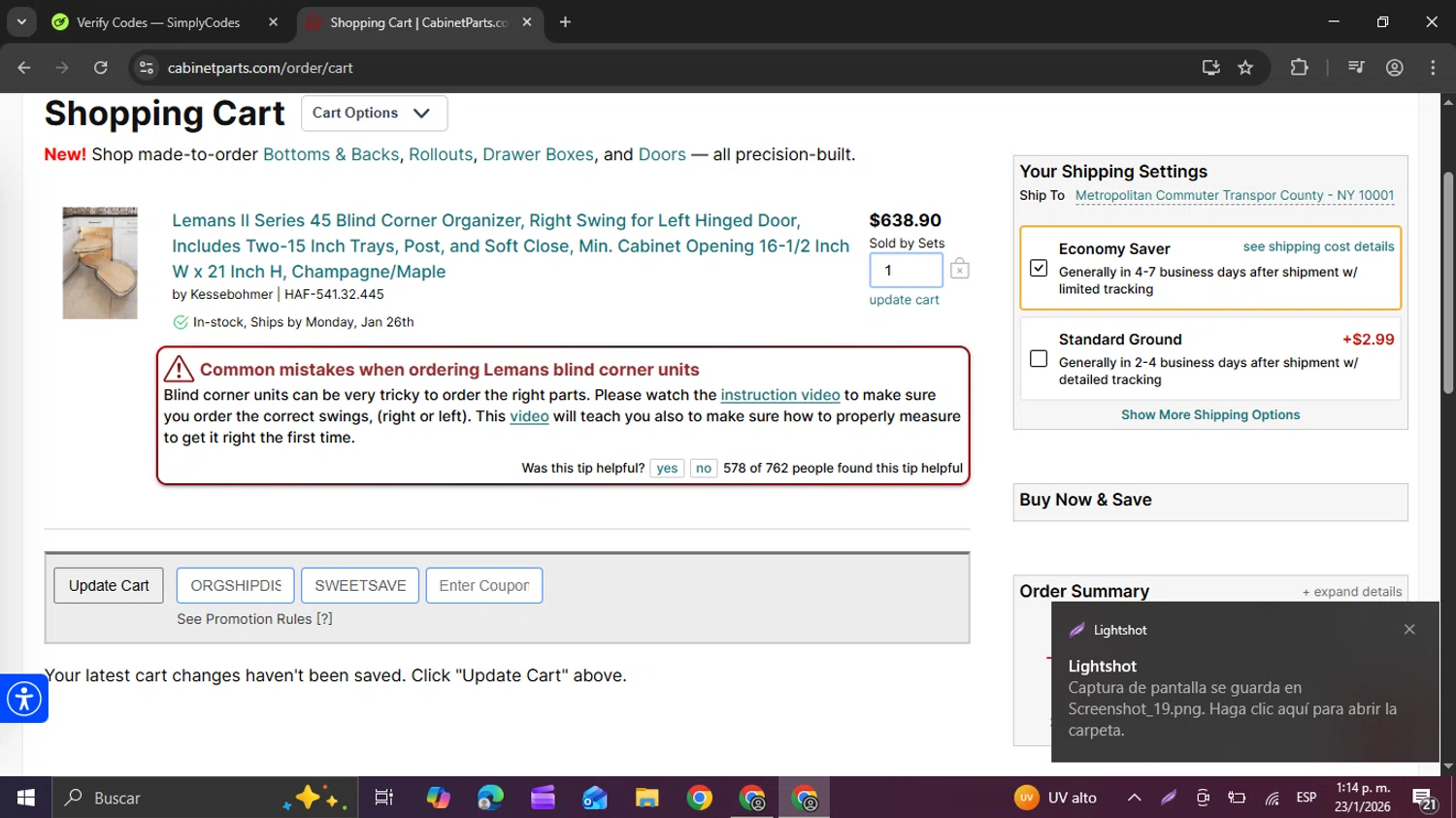This screenshot has width=1456, height=818.
Task: Remove item with the trash icon
Action: pyautogui.click(x=959, y=269)
